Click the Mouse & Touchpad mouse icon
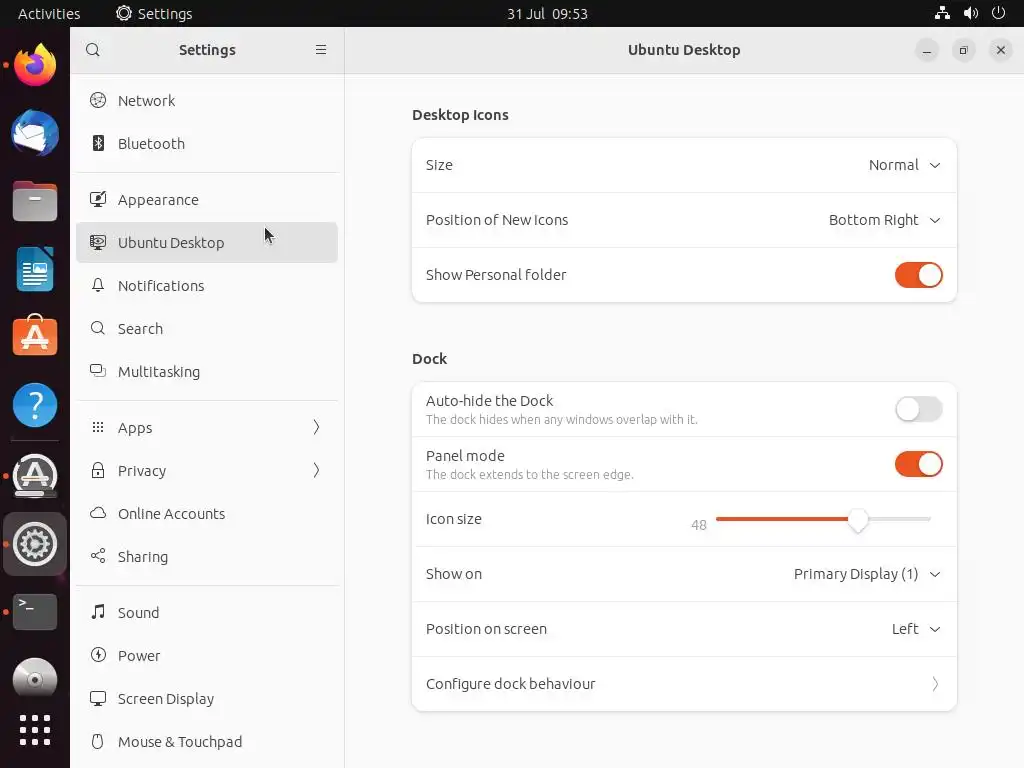This screenshot has height=768, width=1024. pos(98,741)
